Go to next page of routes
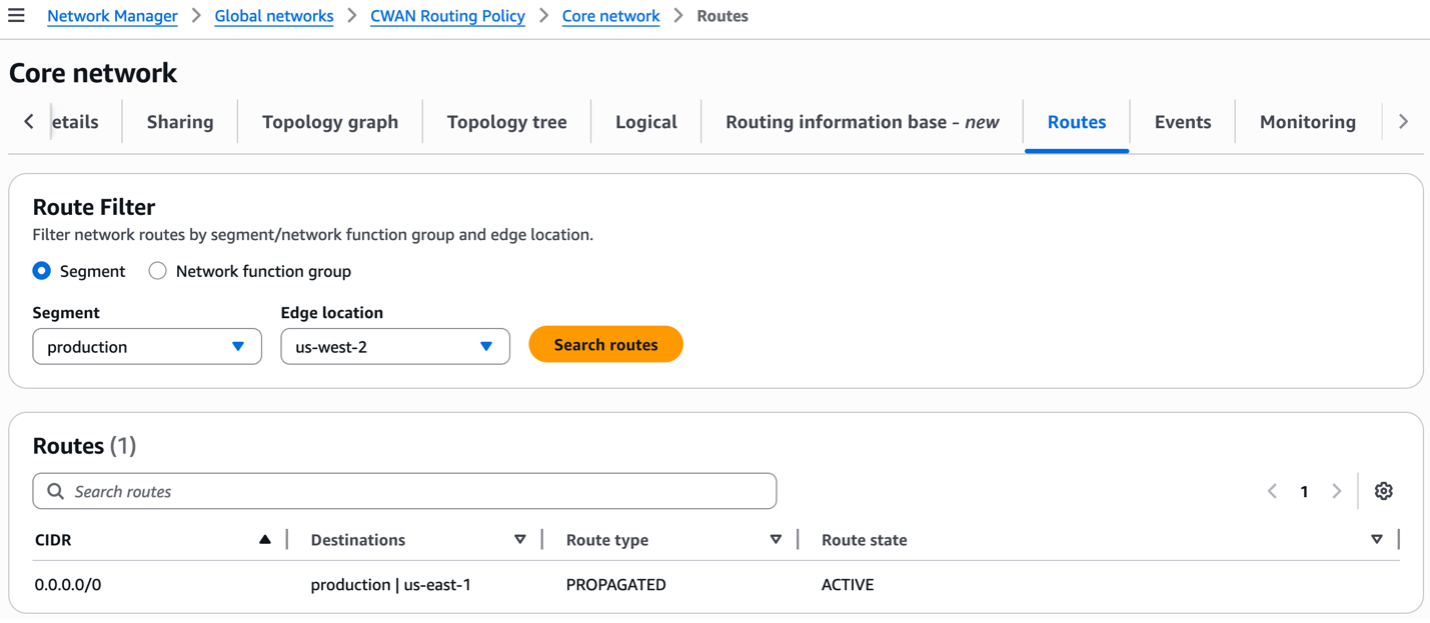Screen dimensions: 1430x623 pos(1337,491)
